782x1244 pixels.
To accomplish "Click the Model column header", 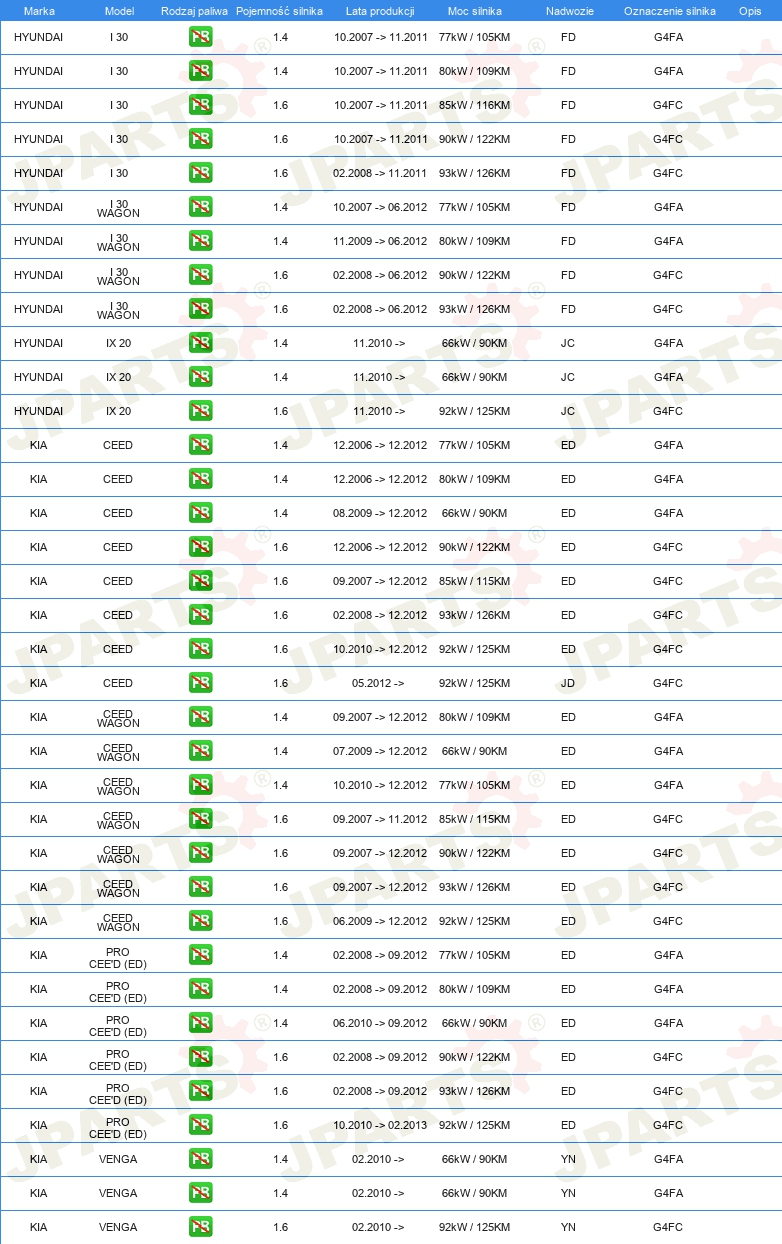I will click(x=119, y=11).
